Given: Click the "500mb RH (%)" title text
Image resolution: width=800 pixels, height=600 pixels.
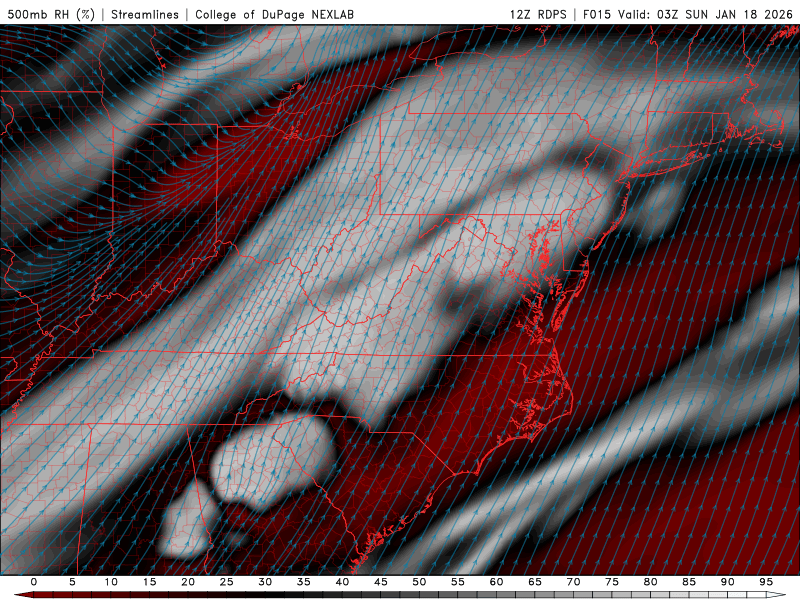Looking at the screenshot, I should click(x=51, y=14).
